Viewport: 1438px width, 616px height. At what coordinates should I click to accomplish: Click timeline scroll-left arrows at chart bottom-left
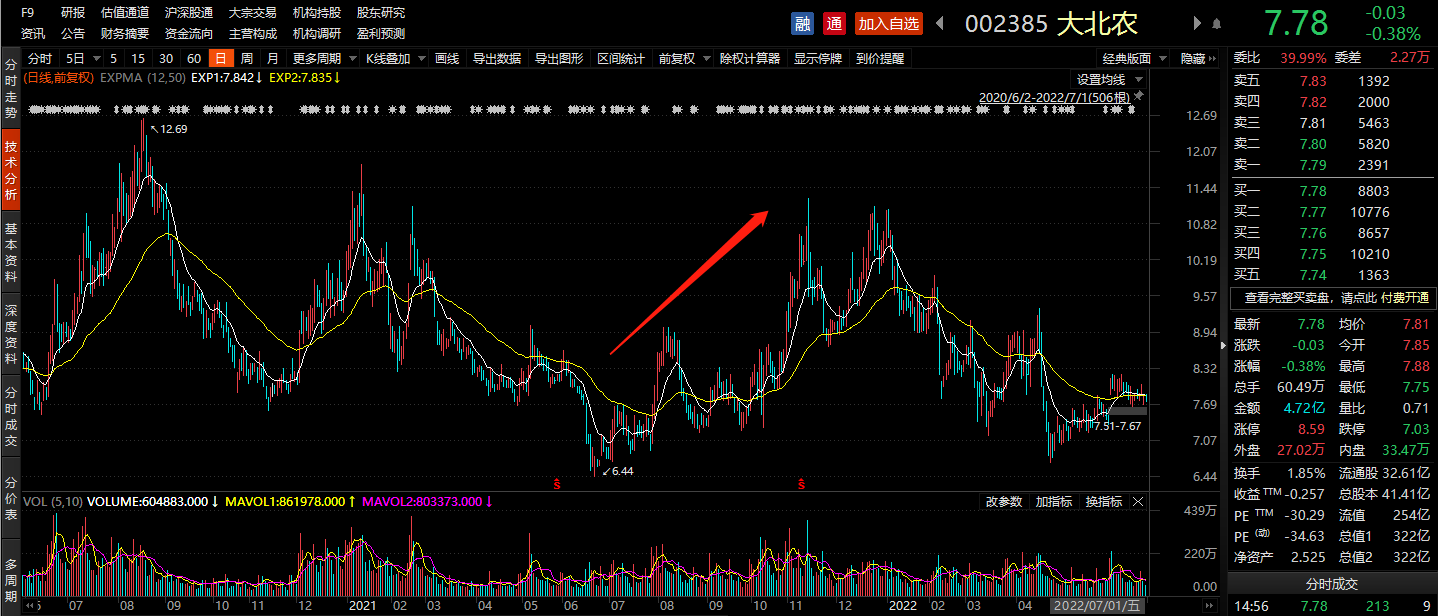tap(31, 606)
